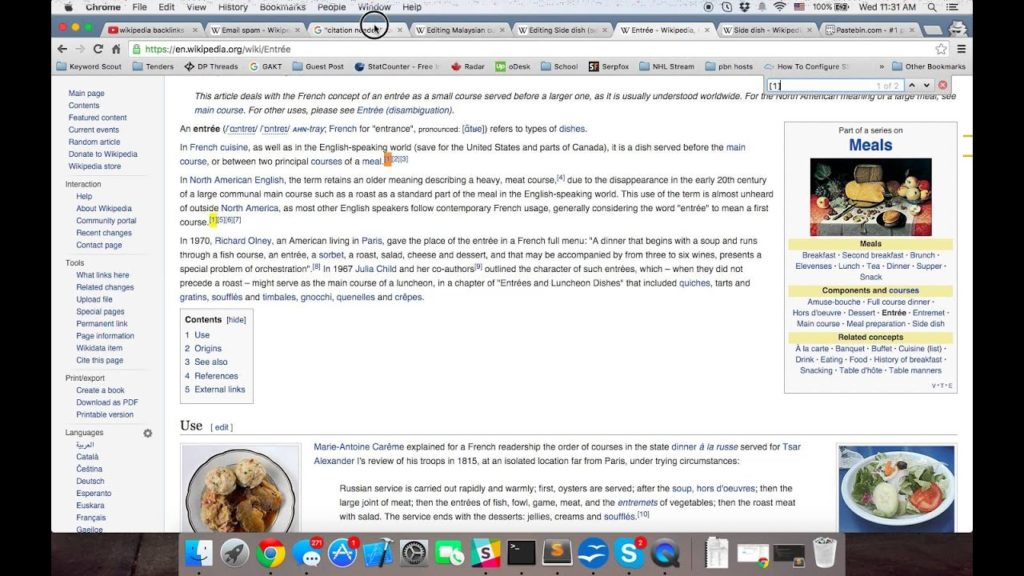Reload the page with the refresh icon
Image resolution: width=1024 pixels, height=576 pixels.
(98, 49)
